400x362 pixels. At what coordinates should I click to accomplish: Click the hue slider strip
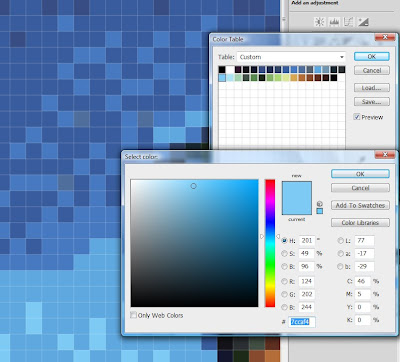click(x=270, y=243)
